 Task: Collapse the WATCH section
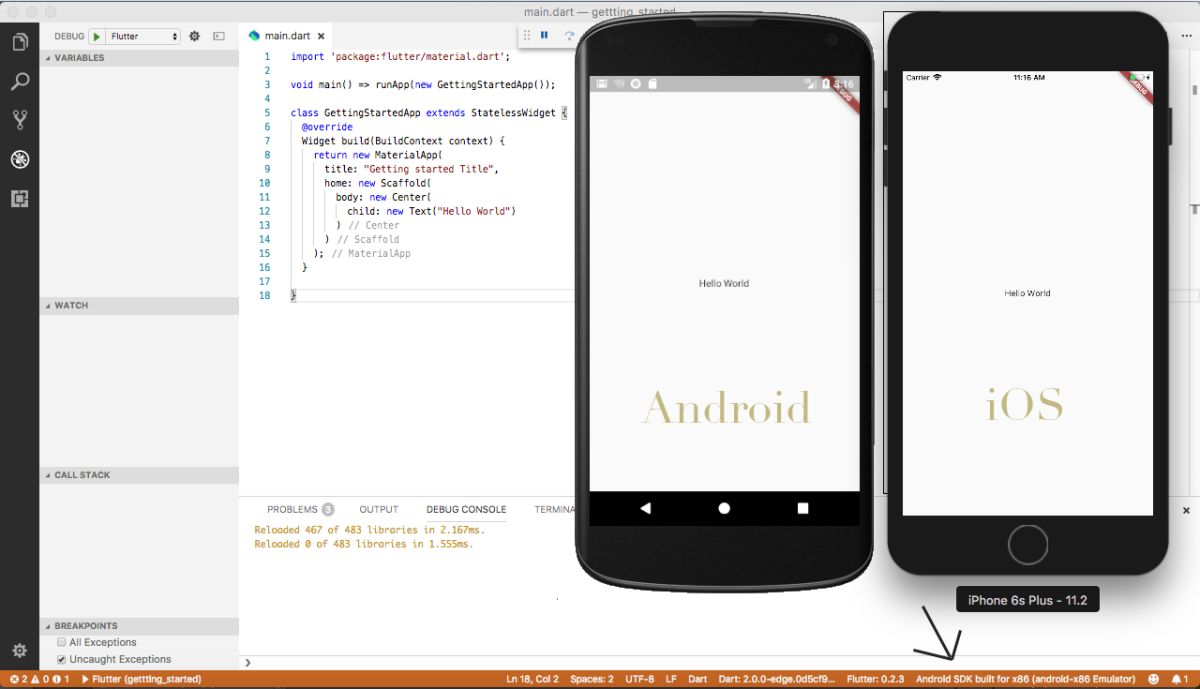pos(139,305)
